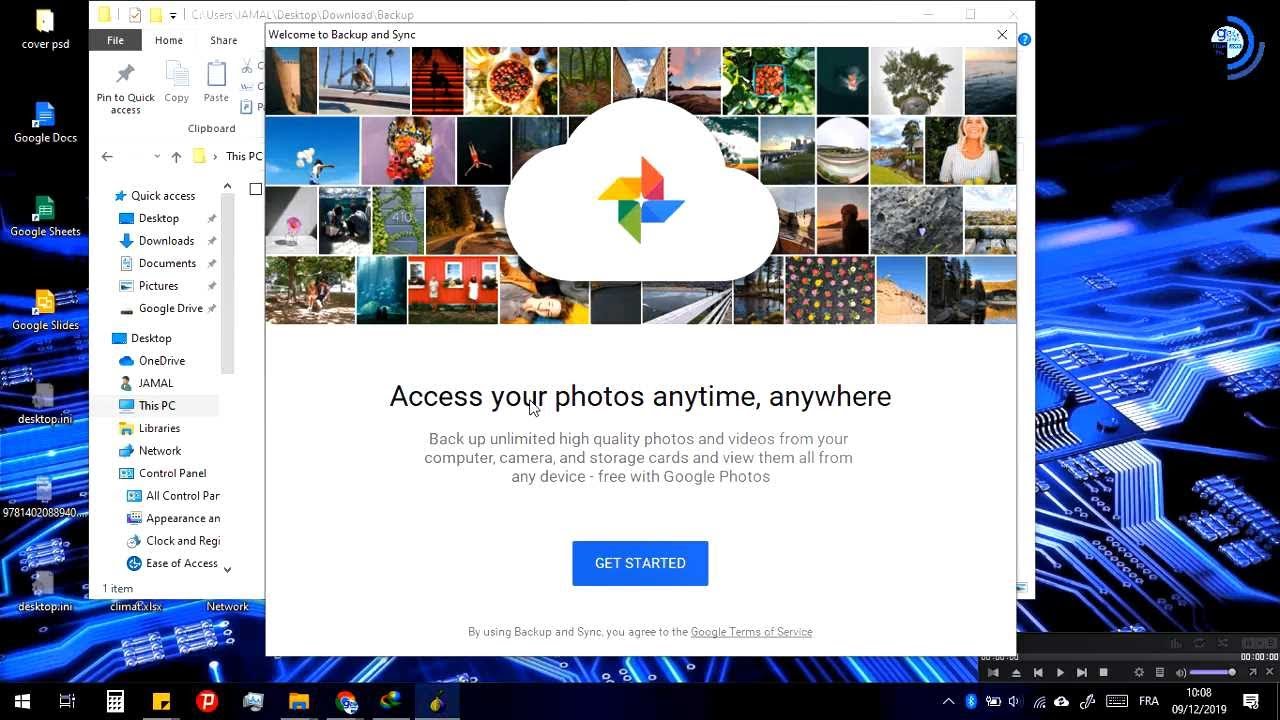This screenshot has width=1280, height=720.
Task: Open Google Slides desktop shortcut
Action: [x=45, y=311]
